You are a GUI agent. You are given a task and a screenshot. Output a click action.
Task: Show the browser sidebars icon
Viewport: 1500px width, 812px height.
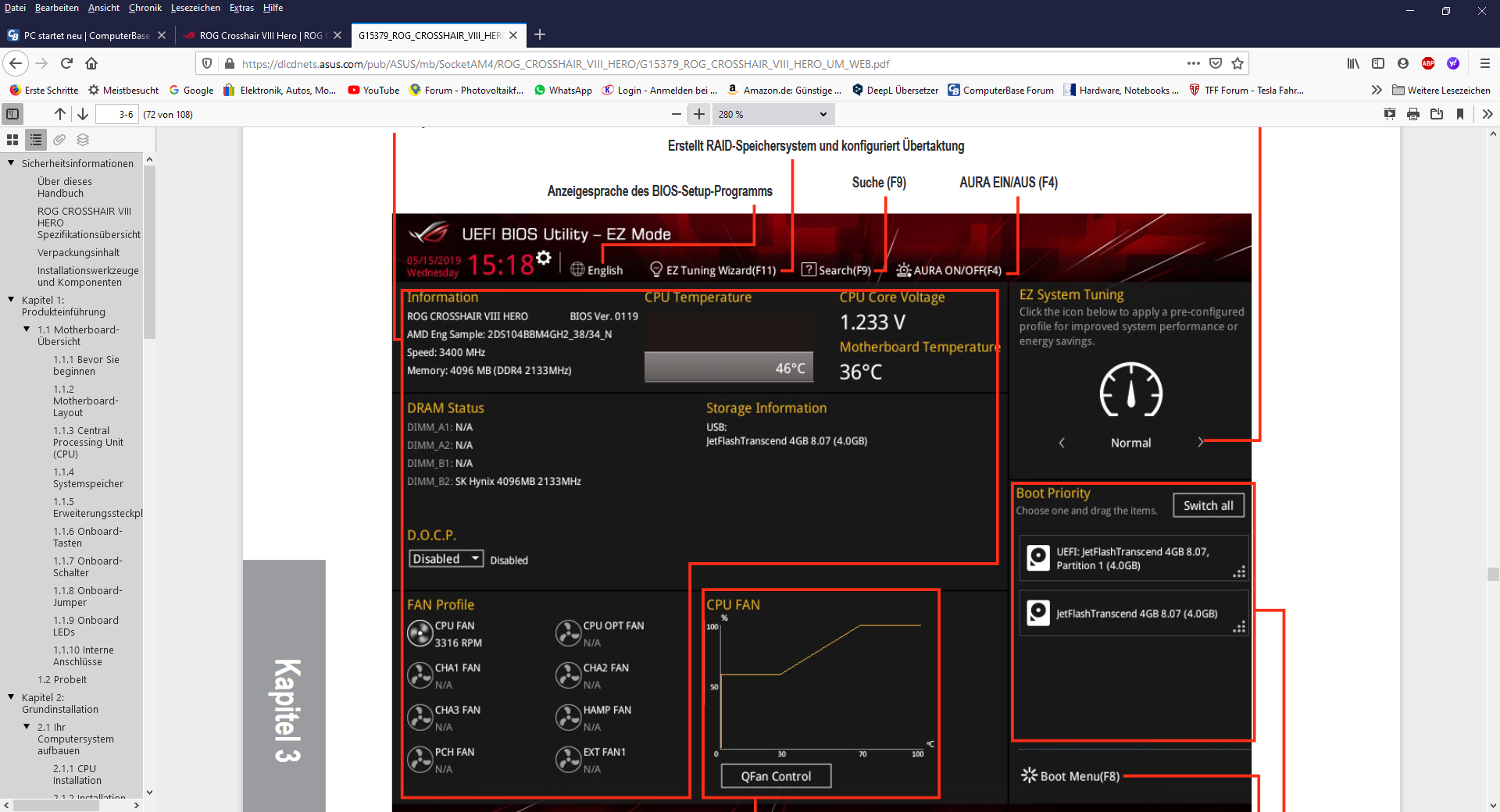point(1378,63)
